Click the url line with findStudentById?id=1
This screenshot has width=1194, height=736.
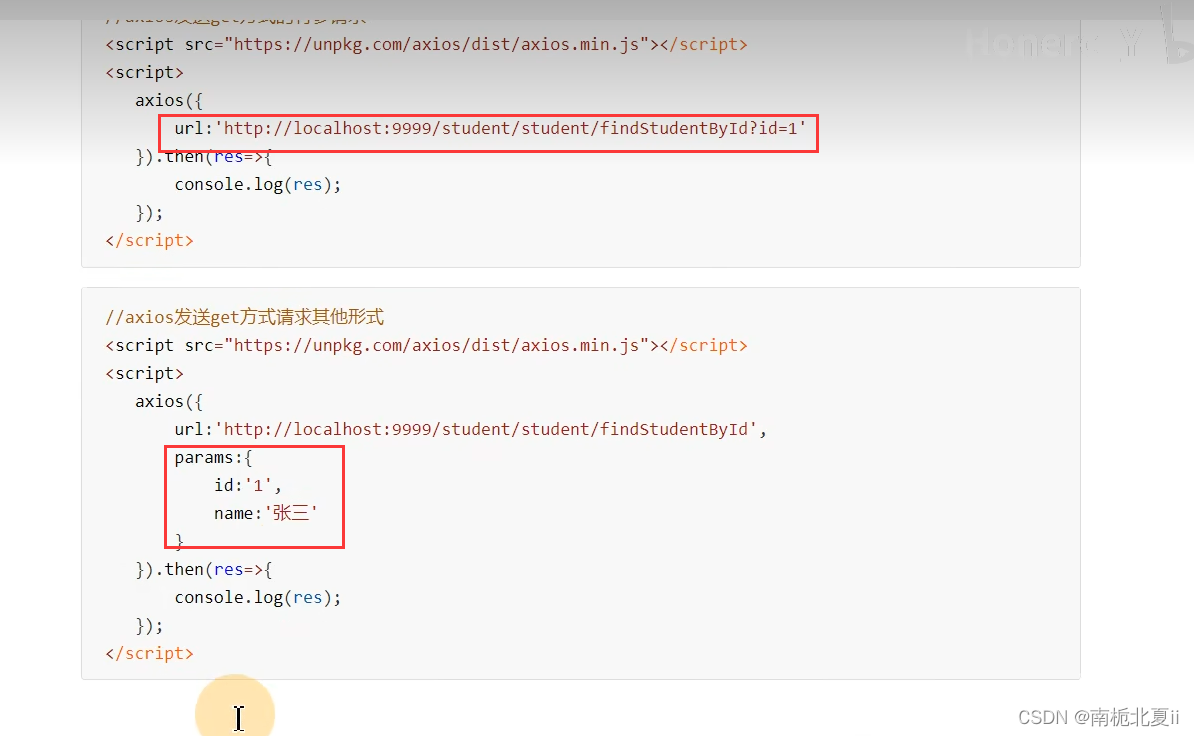click(x=490, y=128)
